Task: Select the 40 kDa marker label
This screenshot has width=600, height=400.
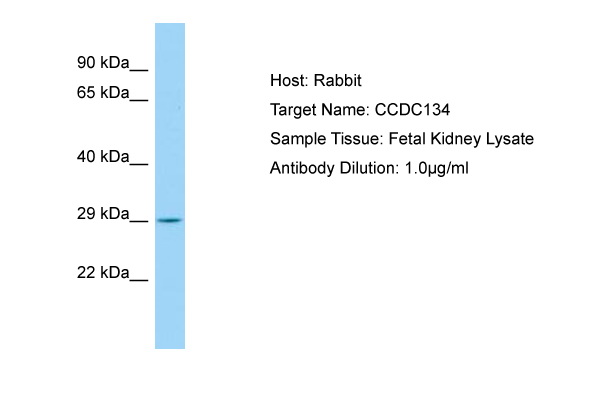Action: click(x=103, y=157)
